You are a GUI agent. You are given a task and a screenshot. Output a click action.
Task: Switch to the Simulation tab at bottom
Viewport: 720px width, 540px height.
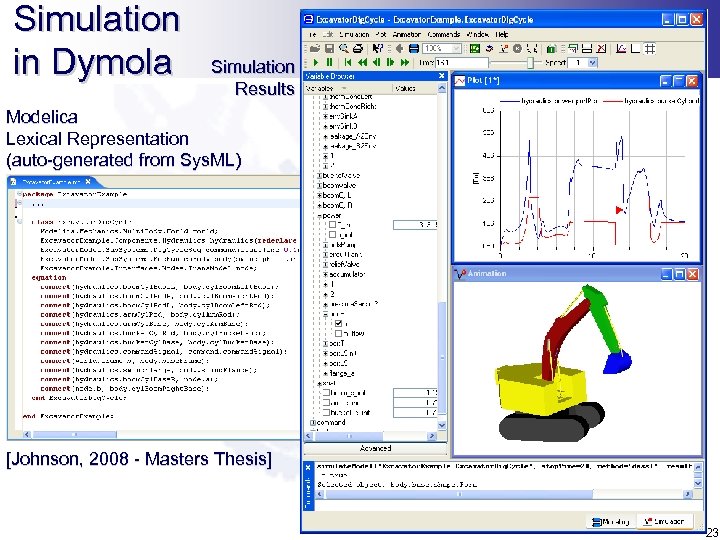point(664,522)
